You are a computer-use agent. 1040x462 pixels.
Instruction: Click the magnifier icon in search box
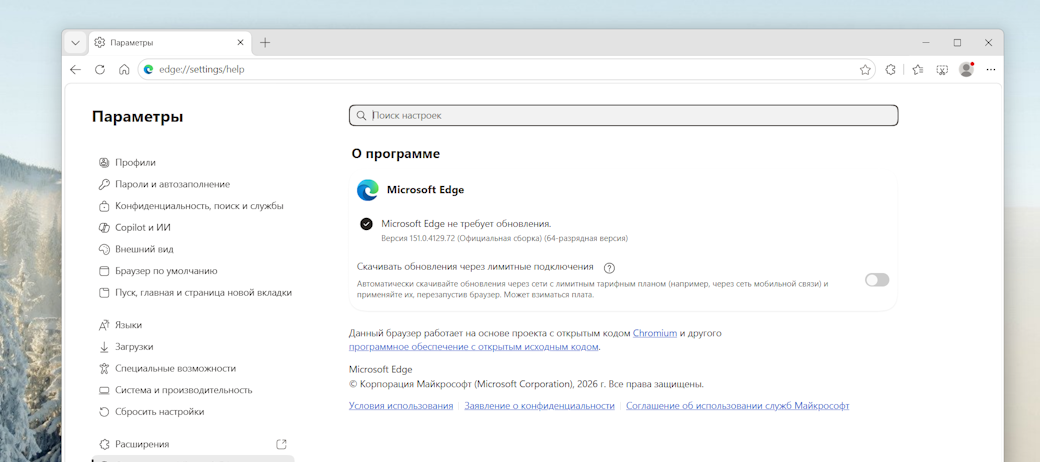(361, 115)
